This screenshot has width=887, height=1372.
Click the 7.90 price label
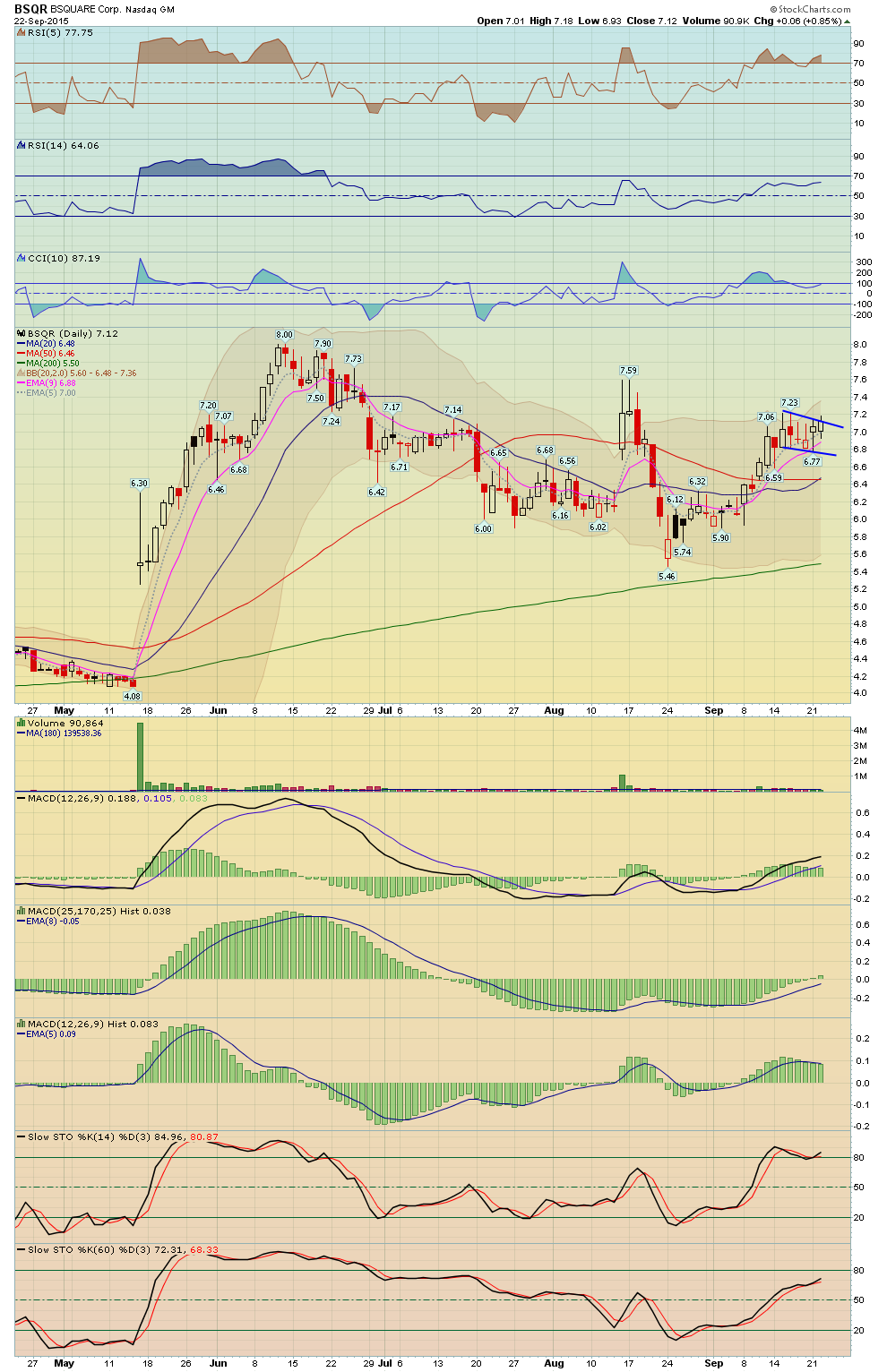(323, 344)
